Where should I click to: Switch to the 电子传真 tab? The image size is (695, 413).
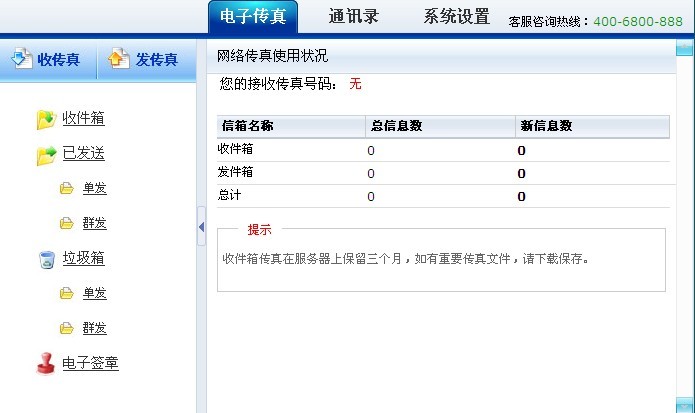pyautogui.click(x=253, y=17)
